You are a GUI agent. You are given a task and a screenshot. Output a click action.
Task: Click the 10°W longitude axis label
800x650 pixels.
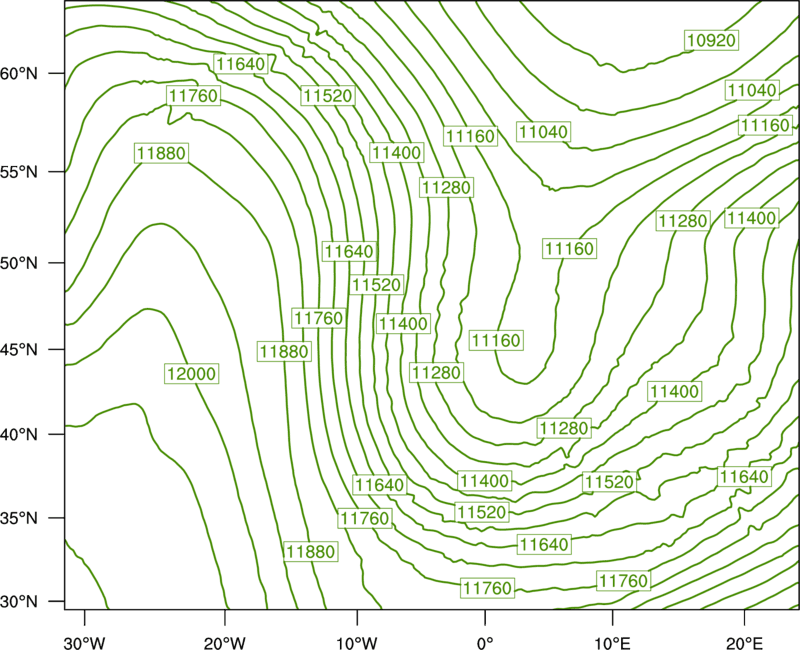click(356, 643)
